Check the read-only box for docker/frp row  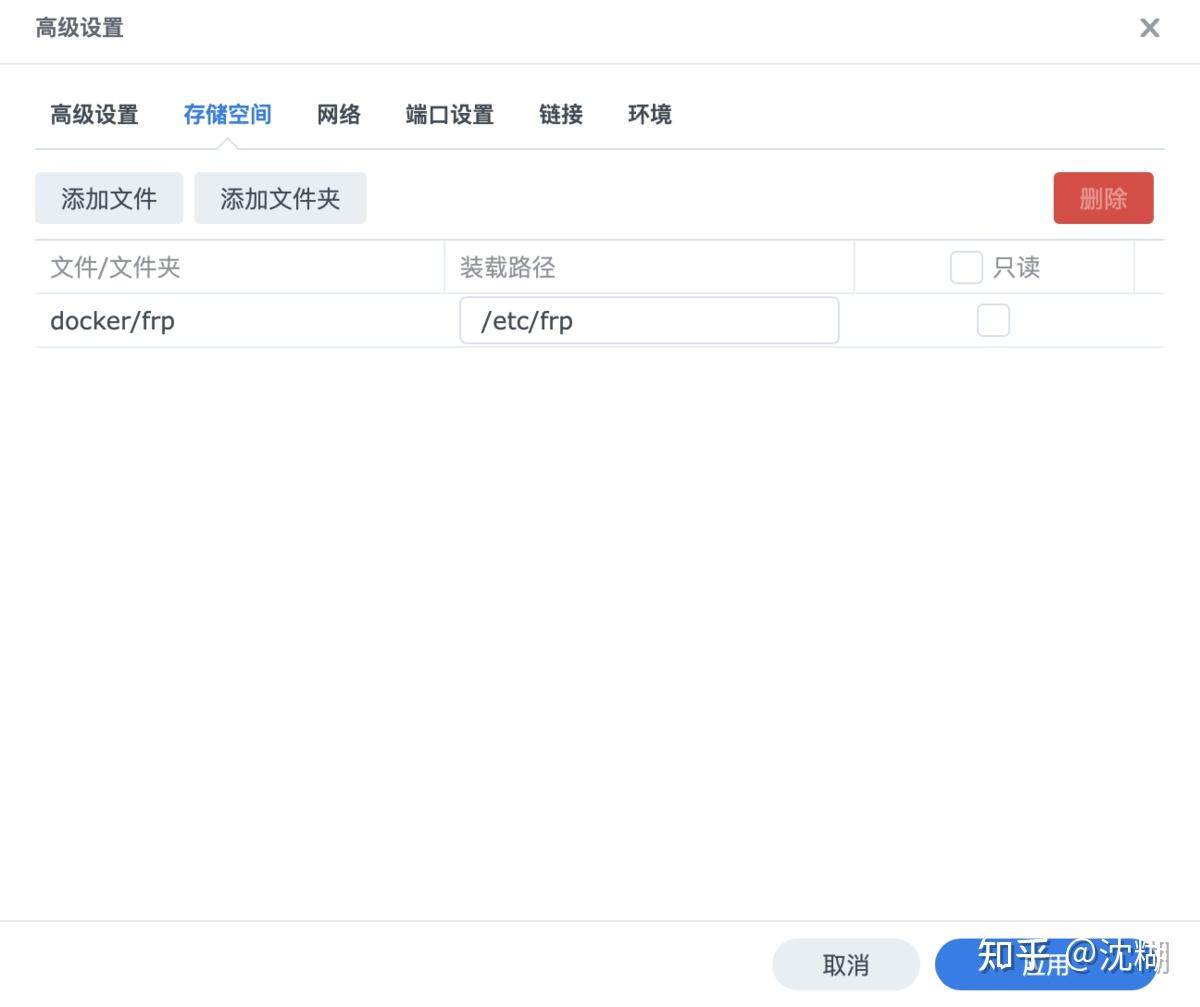[x=993, y=320]
